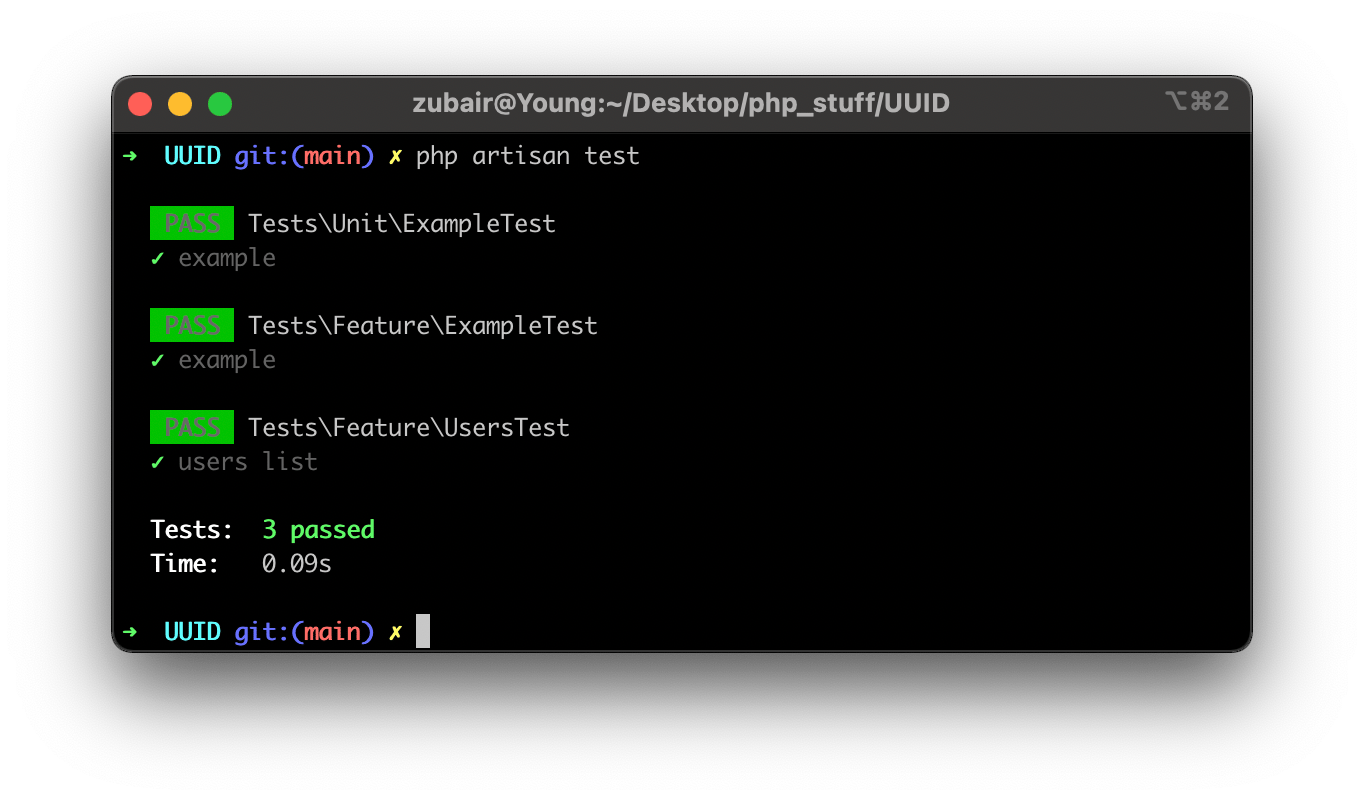This screenshot has height=800, width=1364.
Task: Click the green '3 passed' summary text
Action: pos(318,529)
